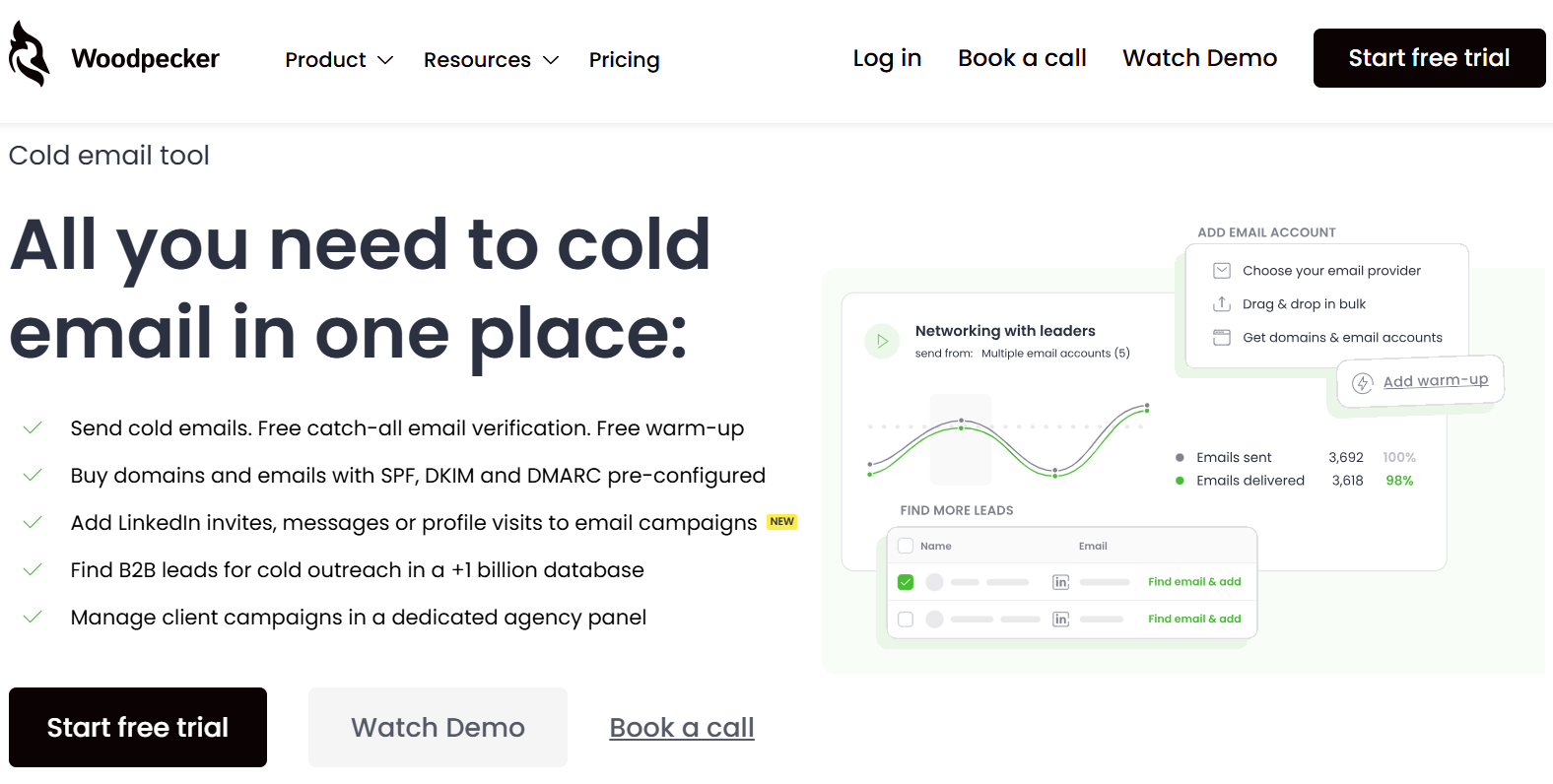Image resolution: width=1553 pixels, height=784 pixels.
Task: Click the chevron next to Product
Action: point(385,60)
